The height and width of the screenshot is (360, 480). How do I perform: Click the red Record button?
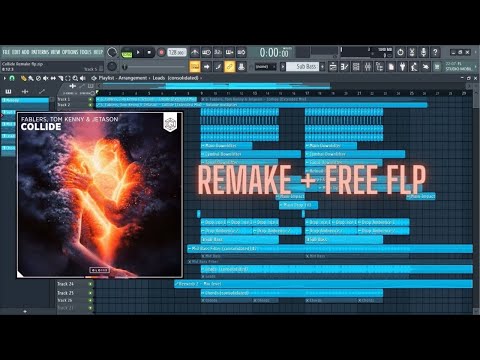161,52
